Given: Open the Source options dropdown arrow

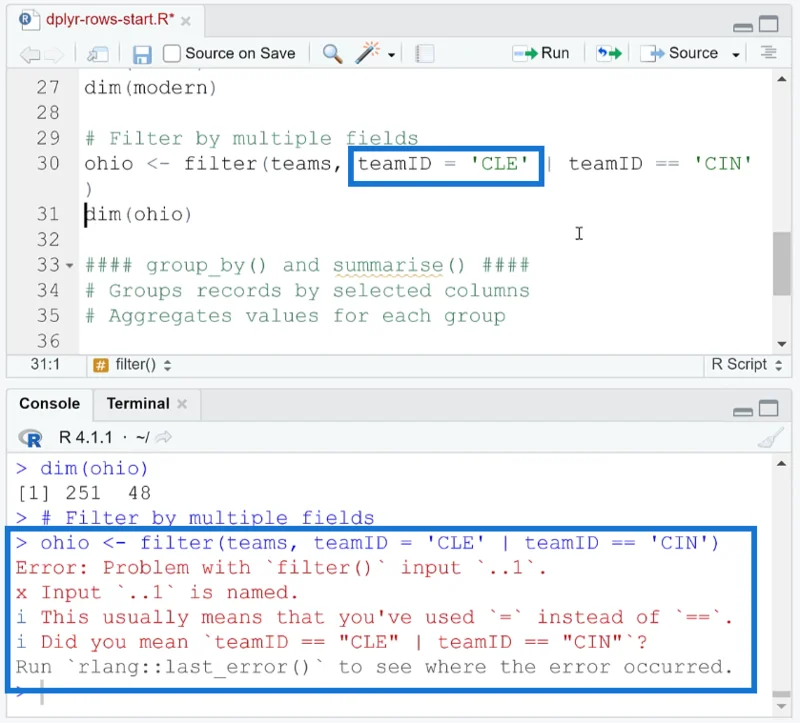Looking at the screenshot, I should pos(736,55).
